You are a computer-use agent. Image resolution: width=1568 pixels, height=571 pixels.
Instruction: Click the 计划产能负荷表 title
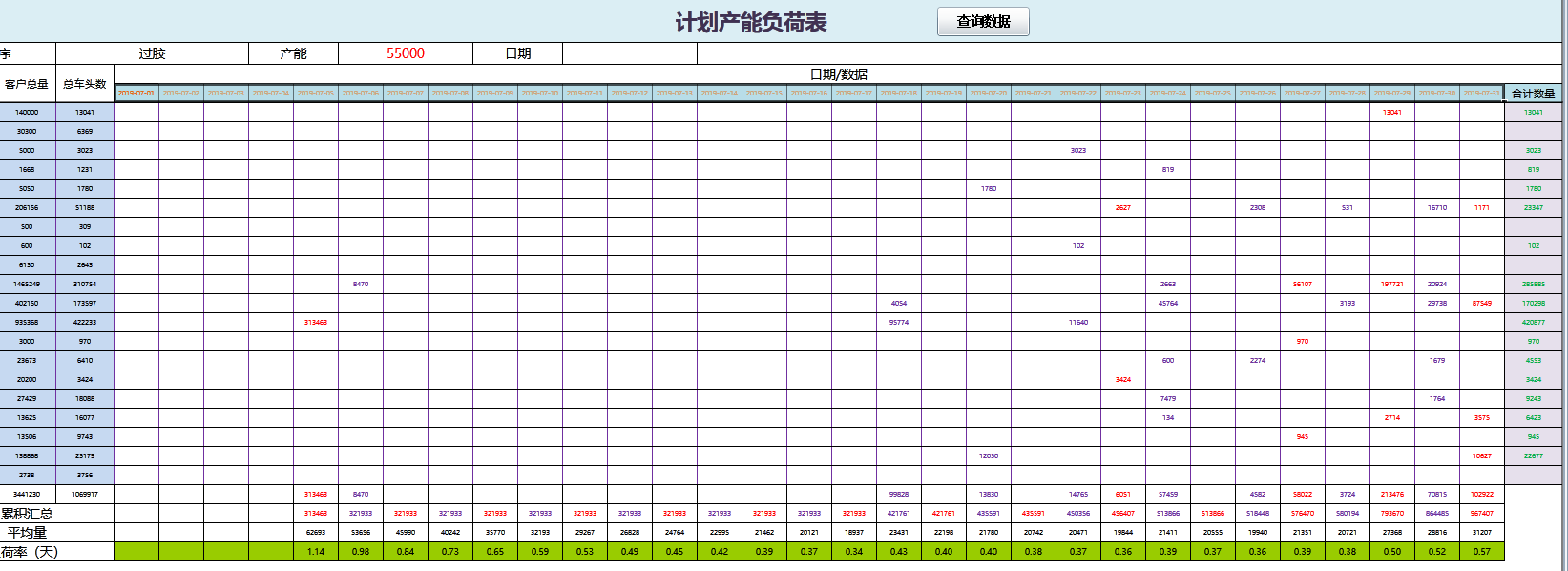(x=751, y=22)
